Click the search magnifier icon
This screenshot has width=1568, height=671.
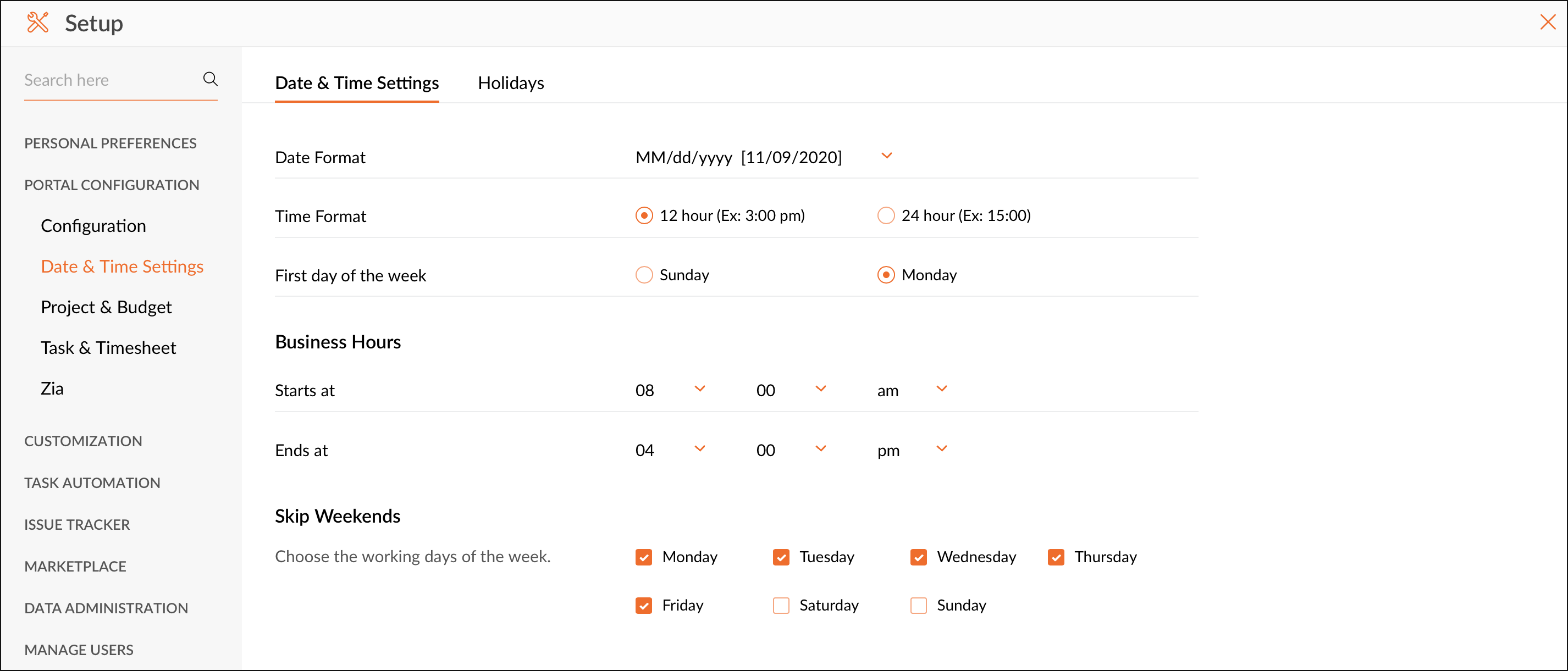point(210,79)
